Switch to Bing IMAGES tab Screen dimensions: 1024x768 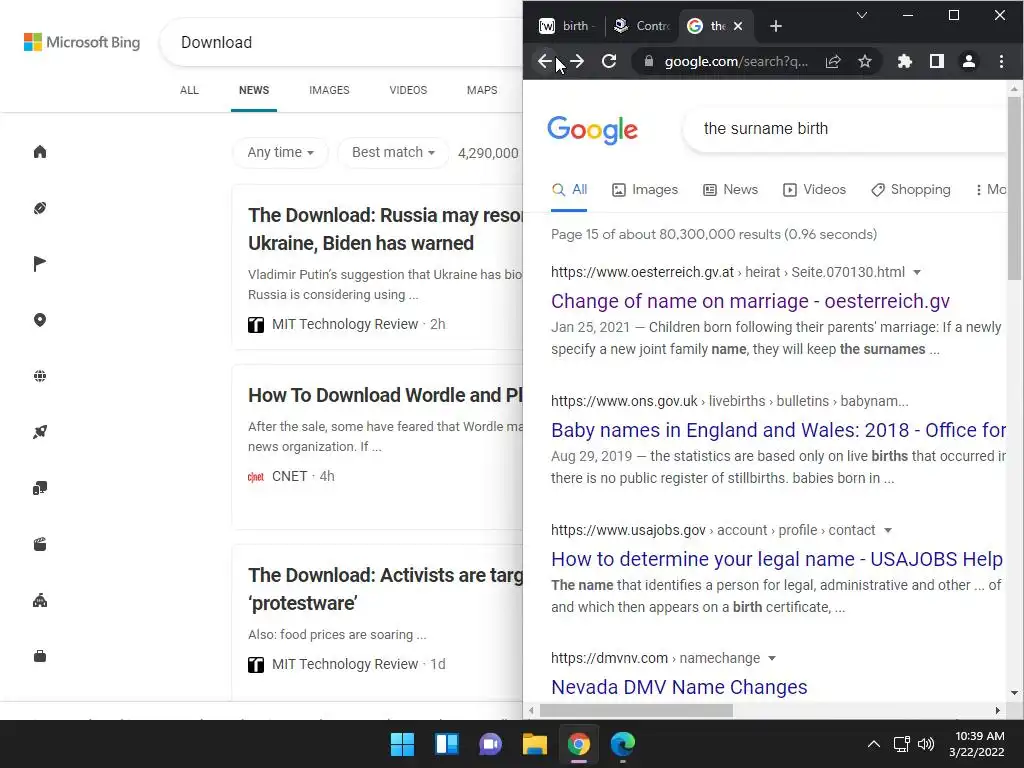(329, 90)
